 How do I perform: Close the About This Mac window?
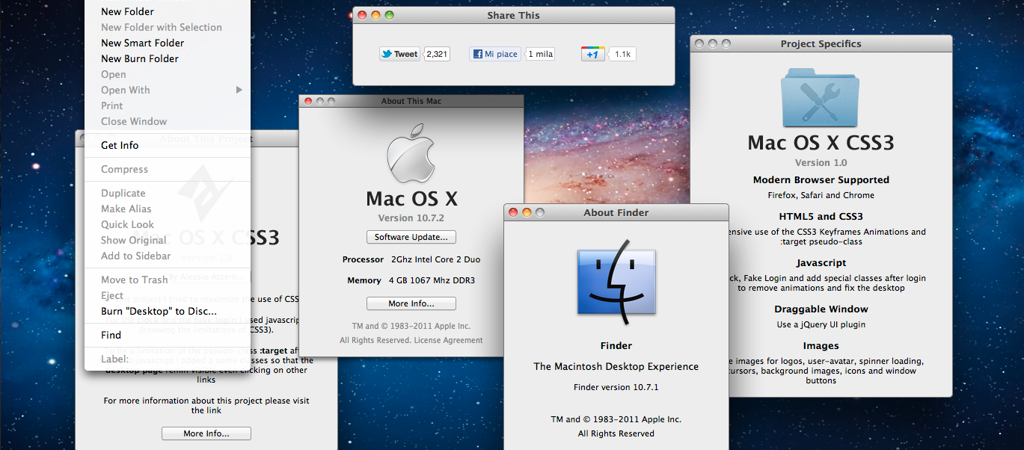click(310, 101)
